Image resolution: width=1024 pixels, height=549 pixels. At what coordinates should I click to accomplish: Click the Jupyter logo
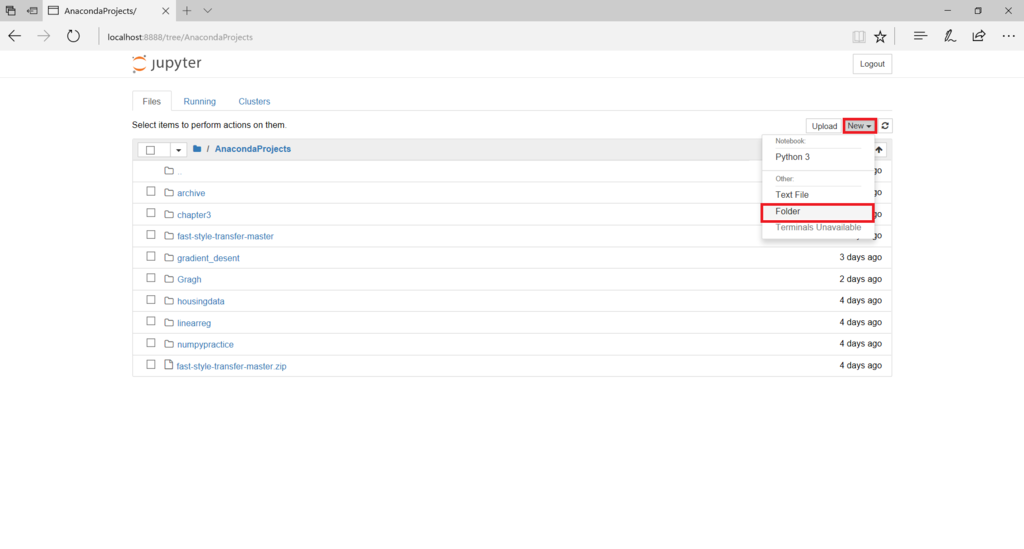167,63
